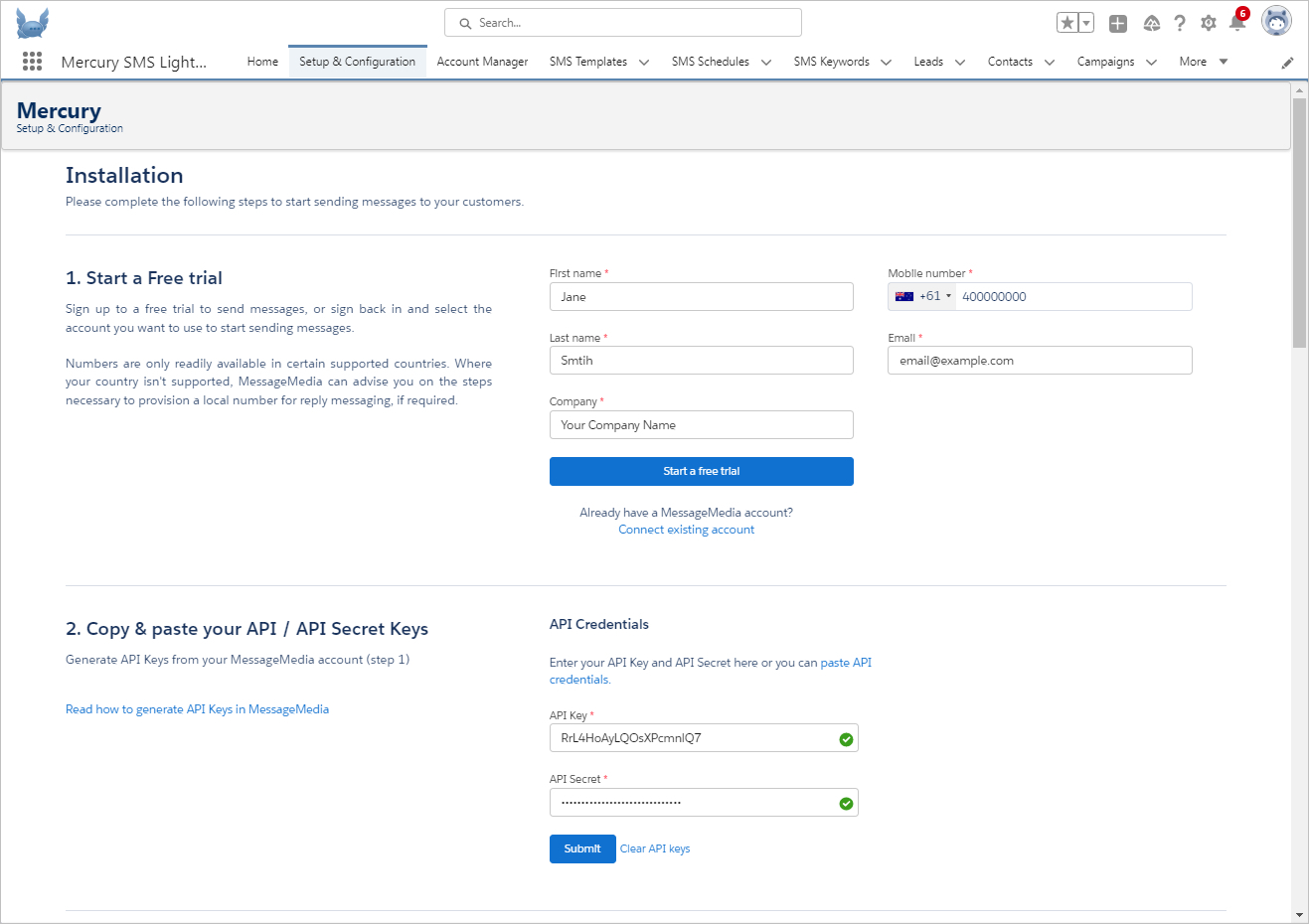The height and width of the screenshot is (924, 1309).
Task: Click the green check in API Secret field
Action: point(846,804)
